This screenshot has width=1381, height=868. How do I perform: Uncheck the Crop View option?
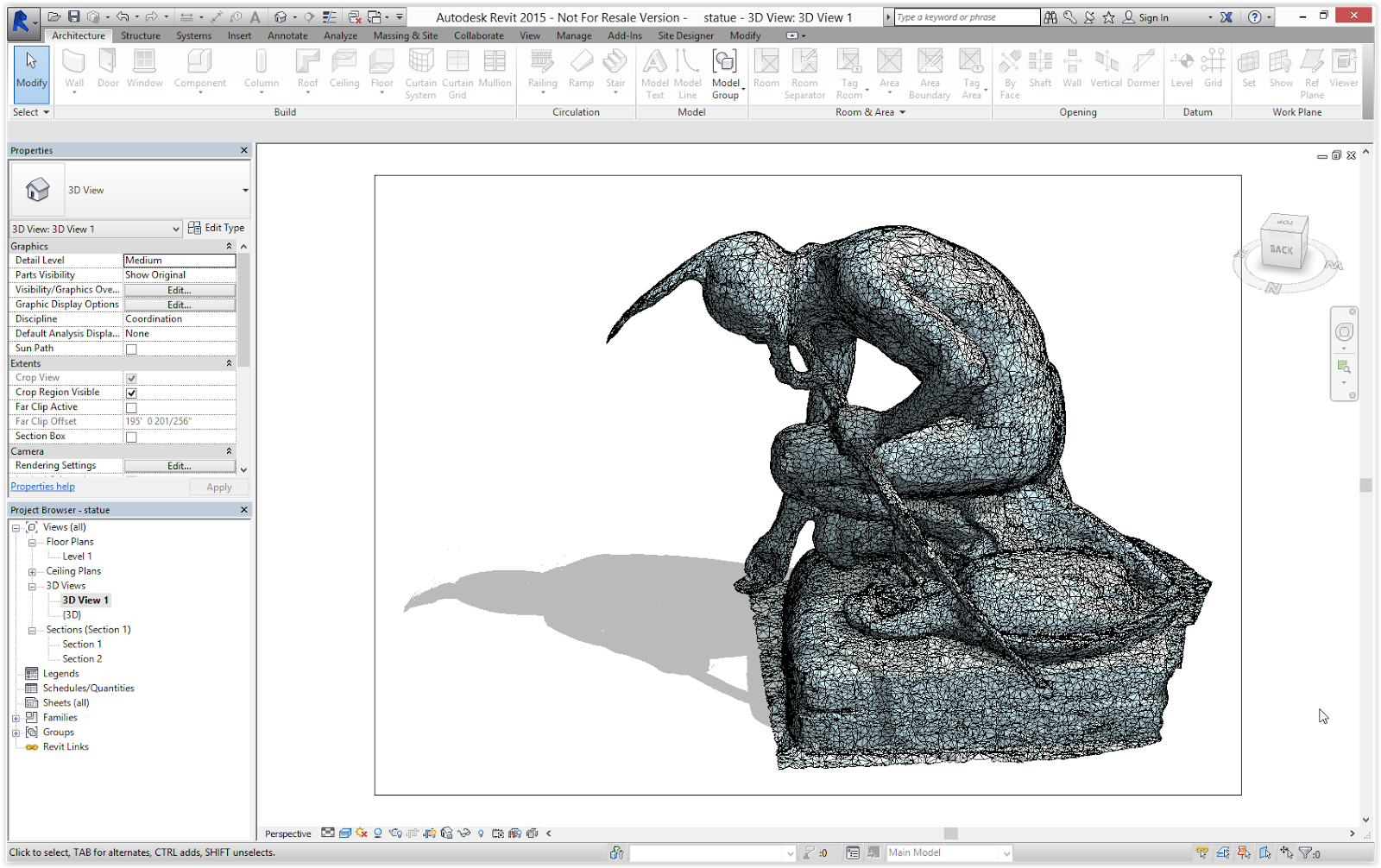tap(131, 377)
